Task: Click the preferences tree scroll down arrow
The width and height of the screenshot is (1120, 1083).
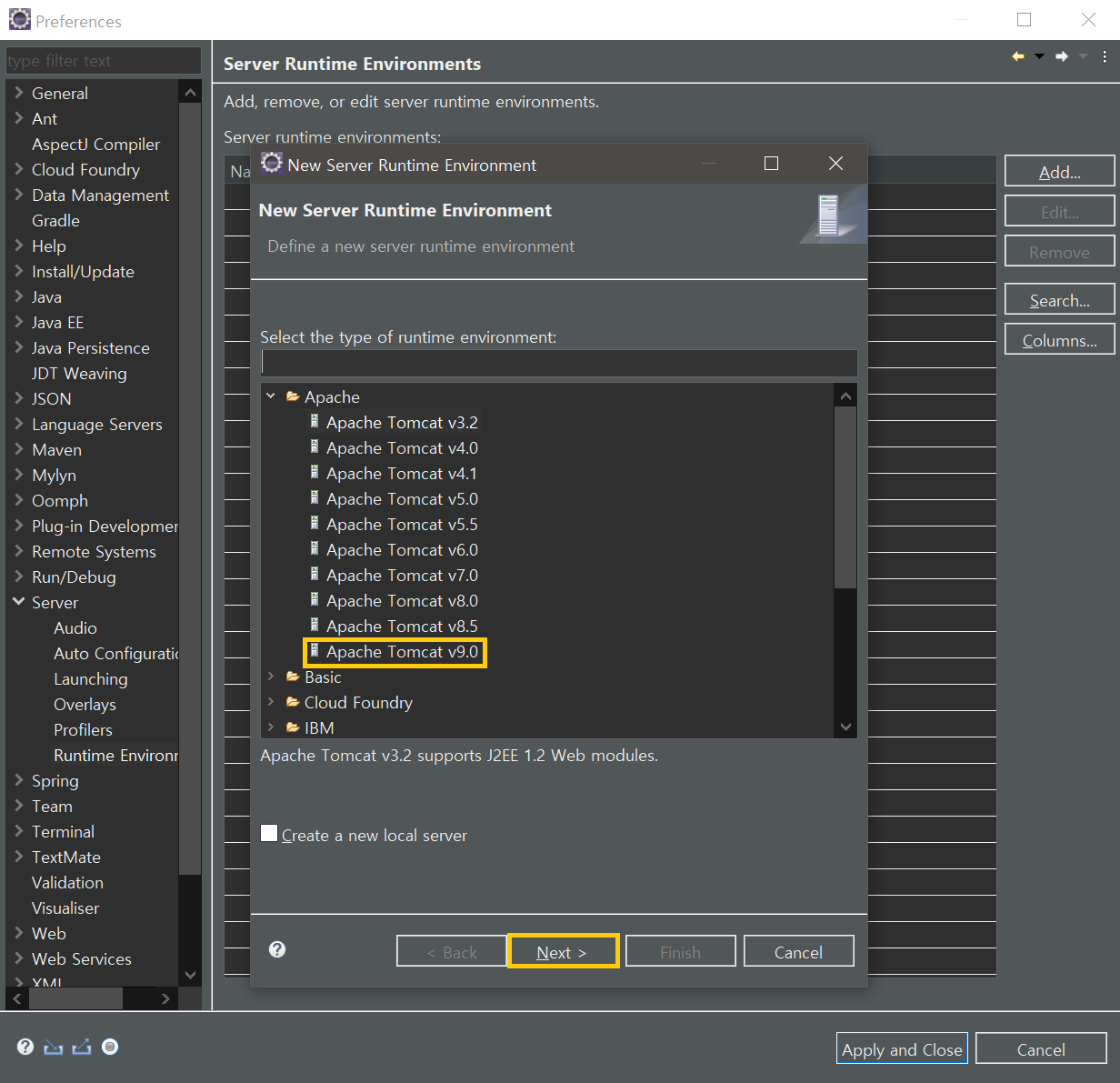Action: click(190, 974)
